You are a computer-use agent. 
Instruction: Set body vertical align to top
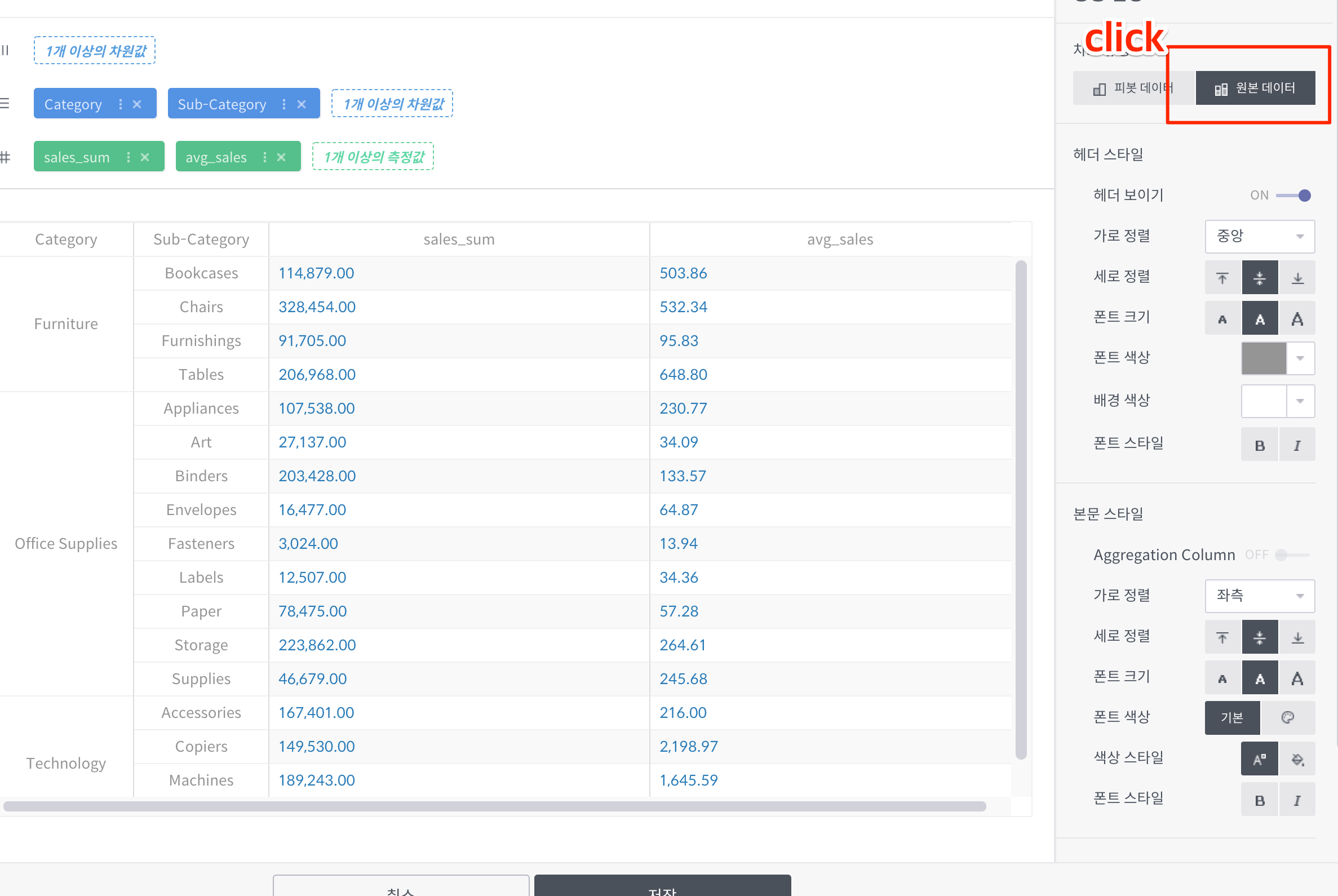tap(1223, 637)
